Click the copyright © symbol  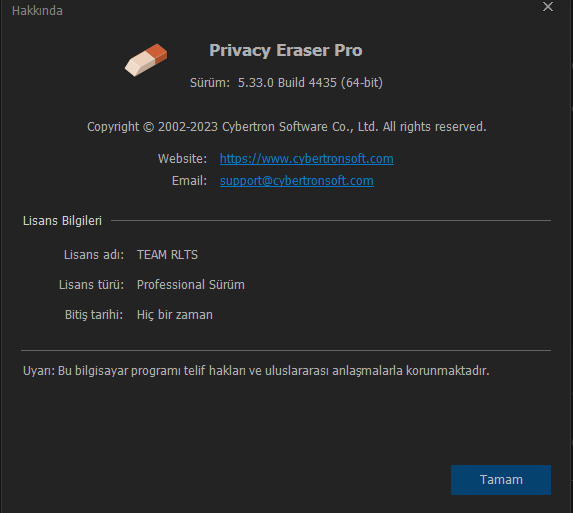point(148,127)
